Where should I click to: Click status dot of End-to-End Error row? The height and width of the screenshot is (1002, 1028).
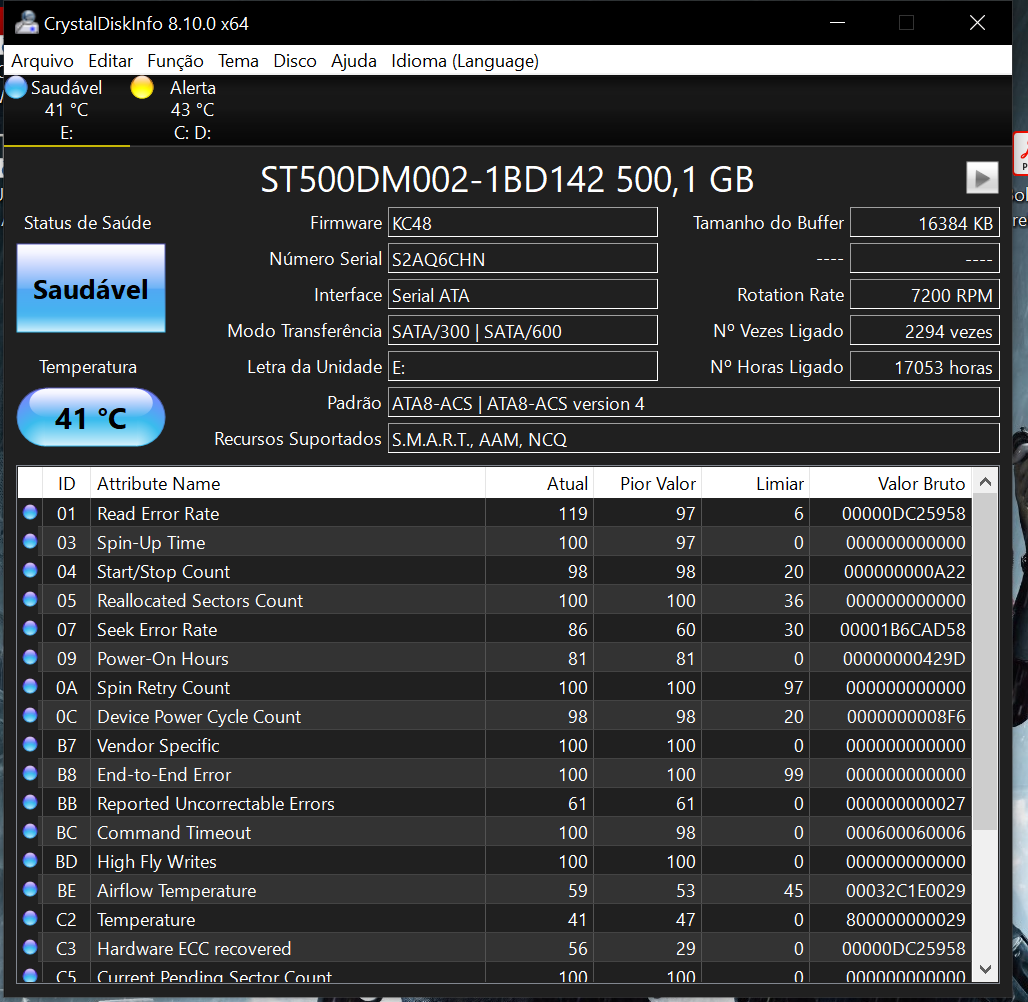30,773
